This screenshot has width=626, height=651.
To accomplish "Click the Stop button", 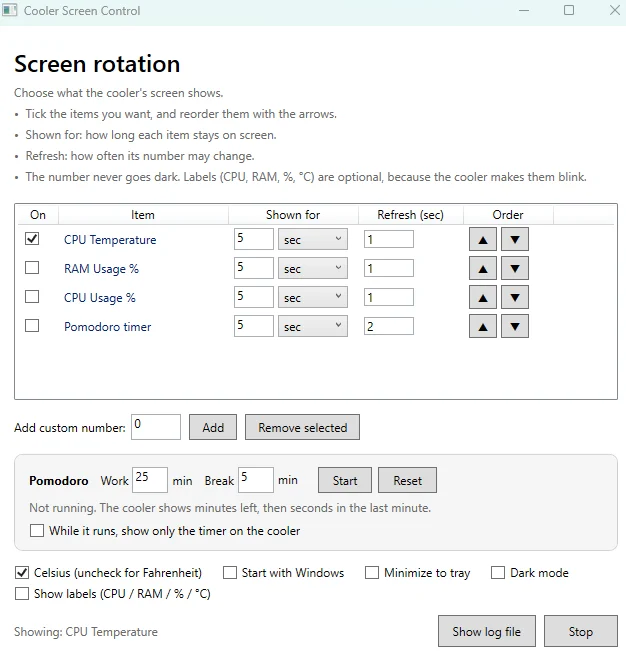I will (581, 631).
